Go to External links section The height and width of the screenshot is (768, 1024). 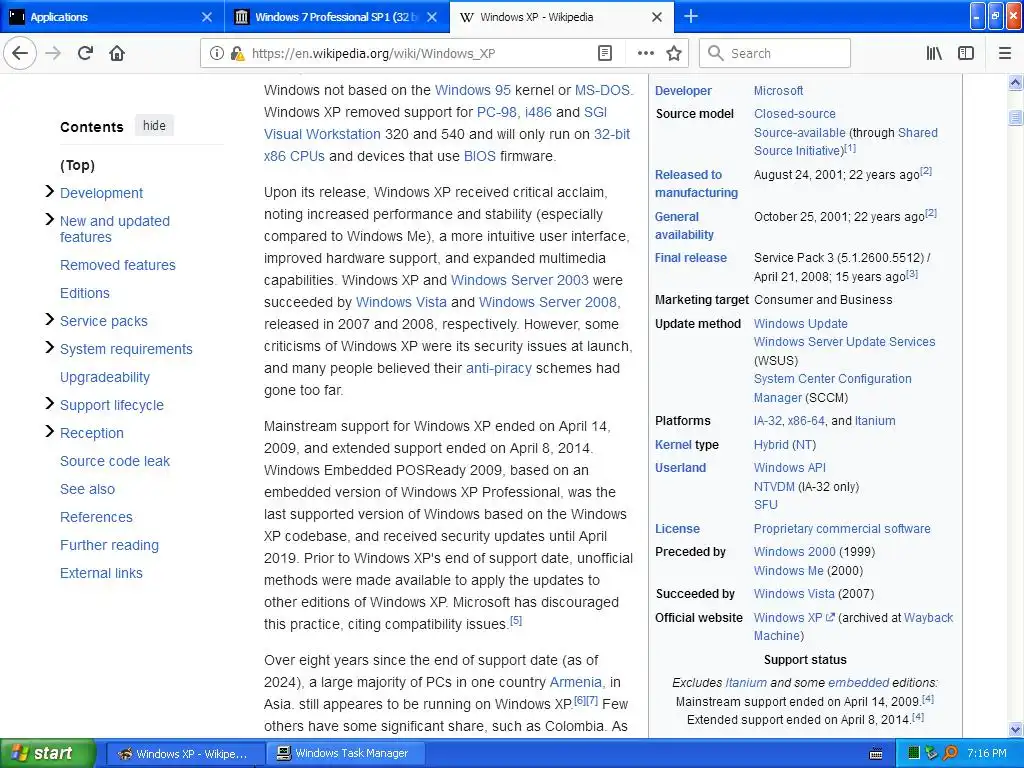coord(101,573)
